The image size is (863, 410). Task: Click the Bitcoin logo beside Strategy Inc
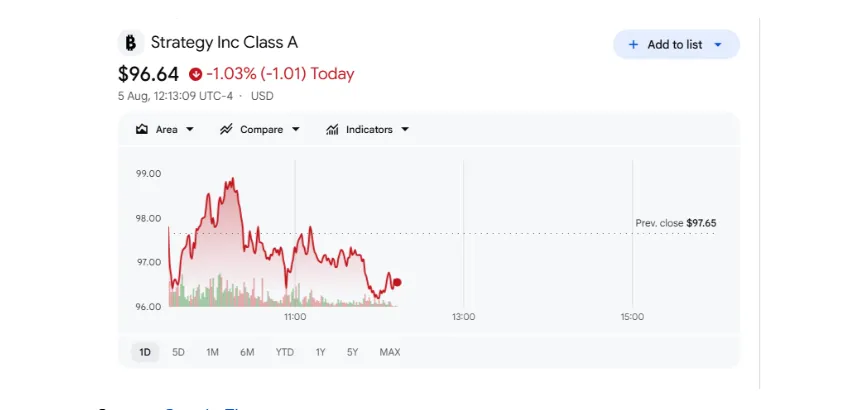(130, 43)
